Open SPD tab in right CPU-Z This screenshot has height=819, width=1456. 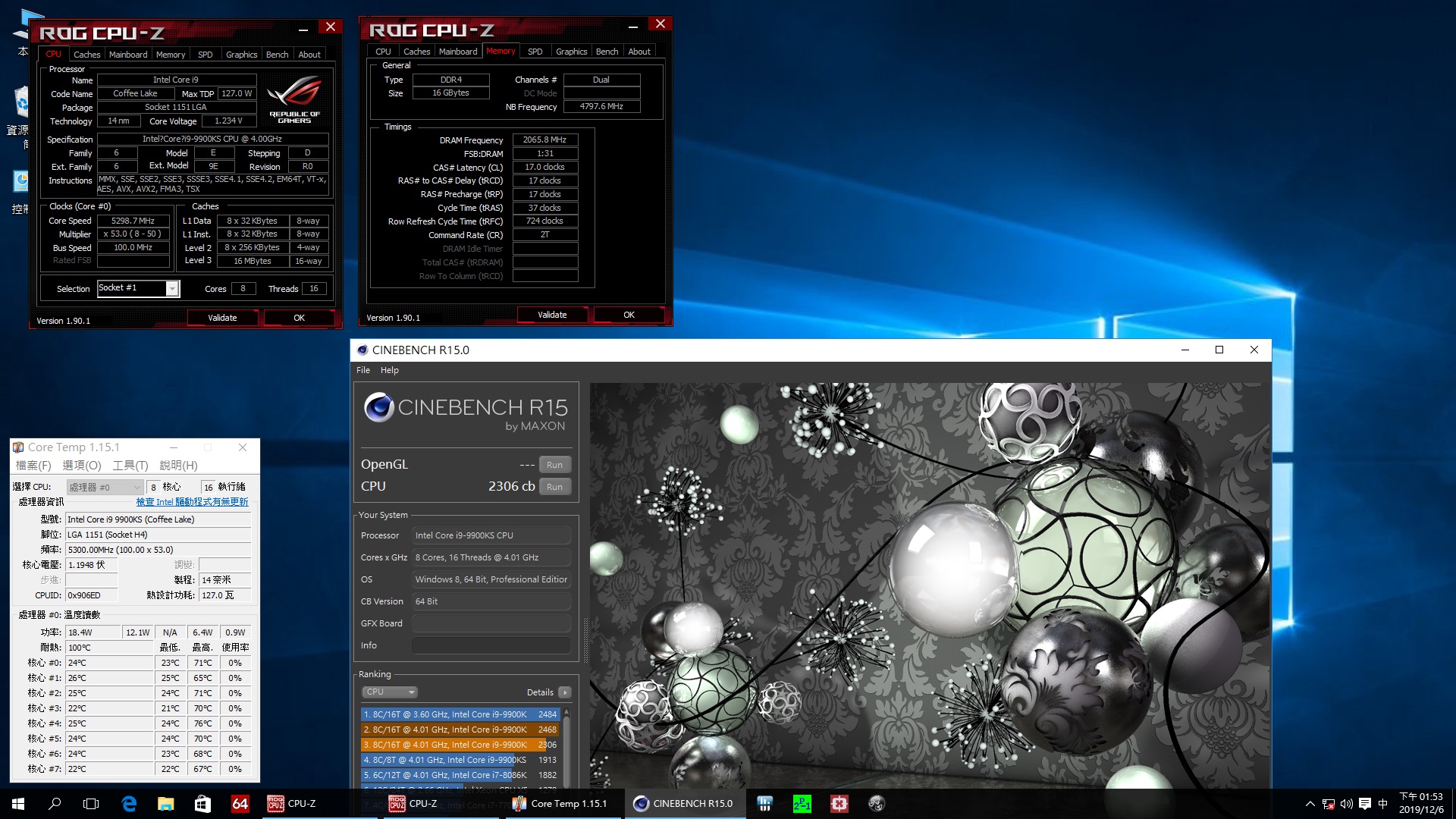click(x=535, y=52)
